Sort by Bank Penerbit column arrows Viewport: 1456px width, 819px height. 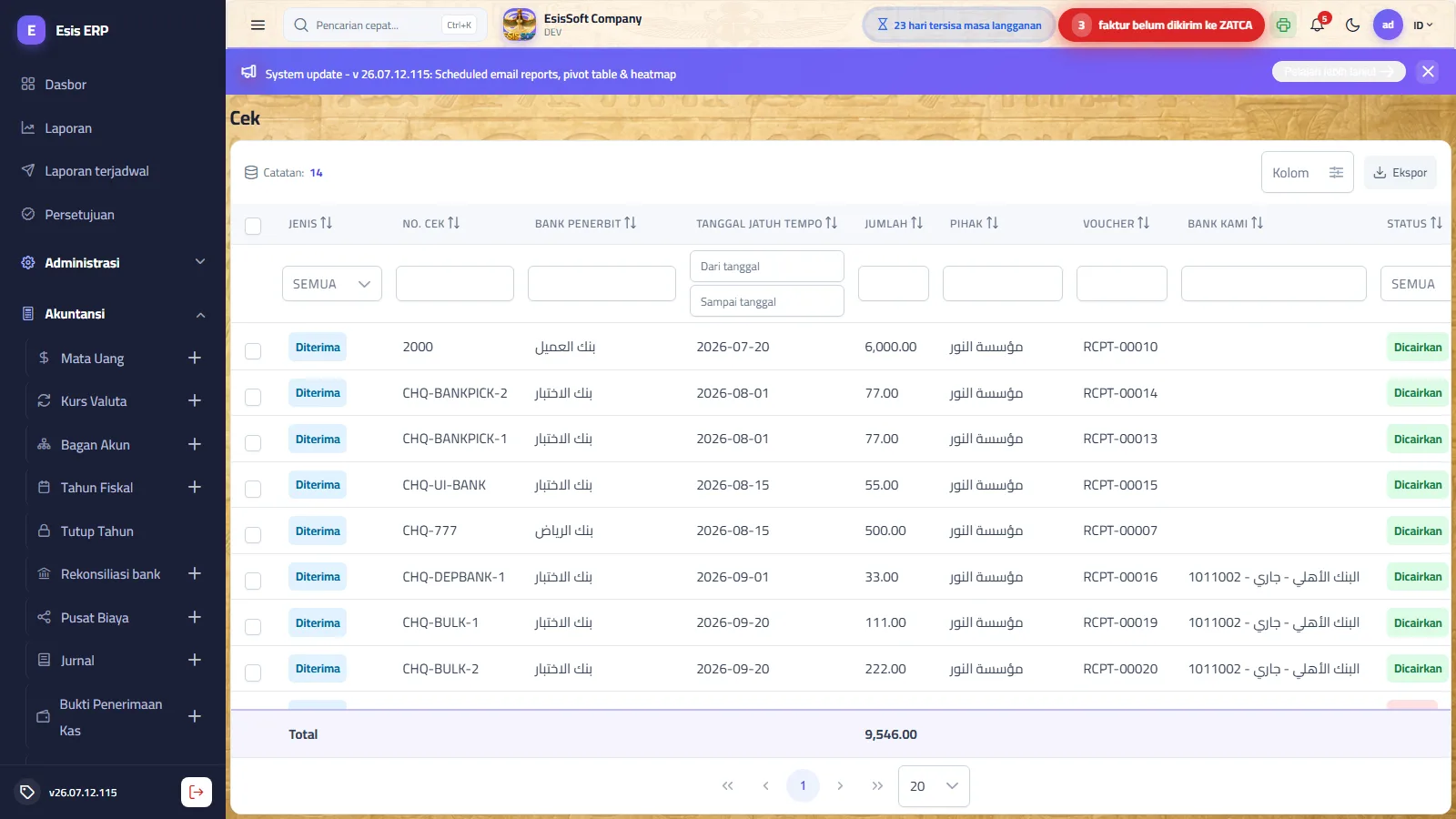pyautogui.click(x=631, y=223)
